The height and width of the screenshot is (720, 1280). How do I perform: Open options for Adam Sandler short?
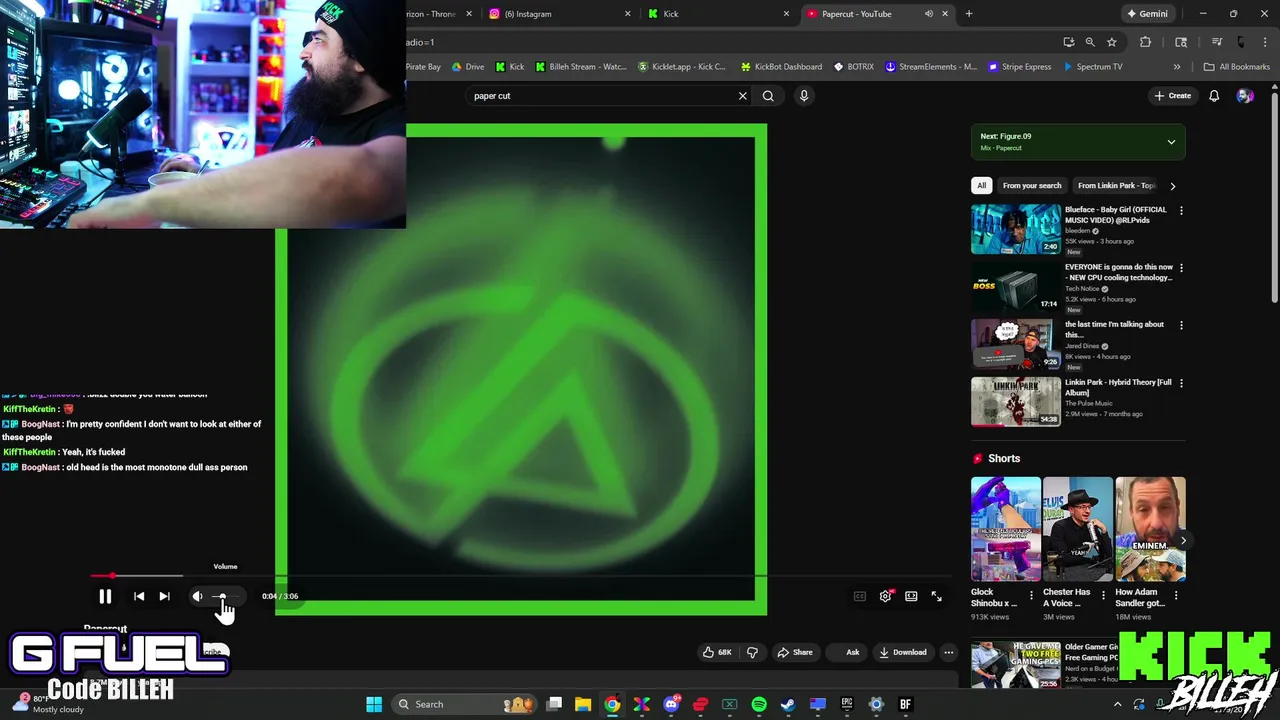(x=1176, y=595)
